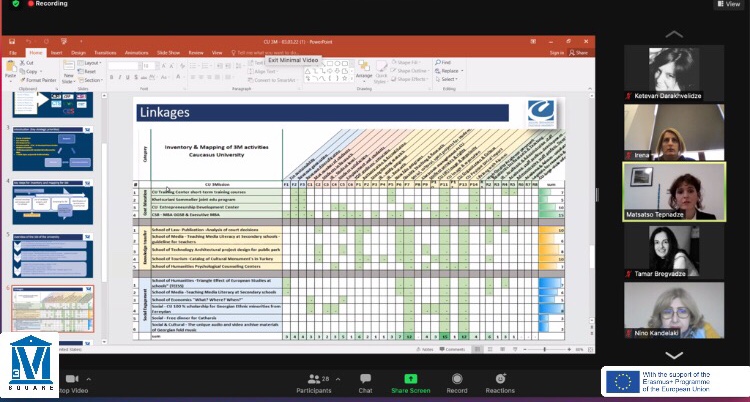This screenshot has width=750, height=402.
Task: Open the Layout dropdown
Action: (90, 63)
